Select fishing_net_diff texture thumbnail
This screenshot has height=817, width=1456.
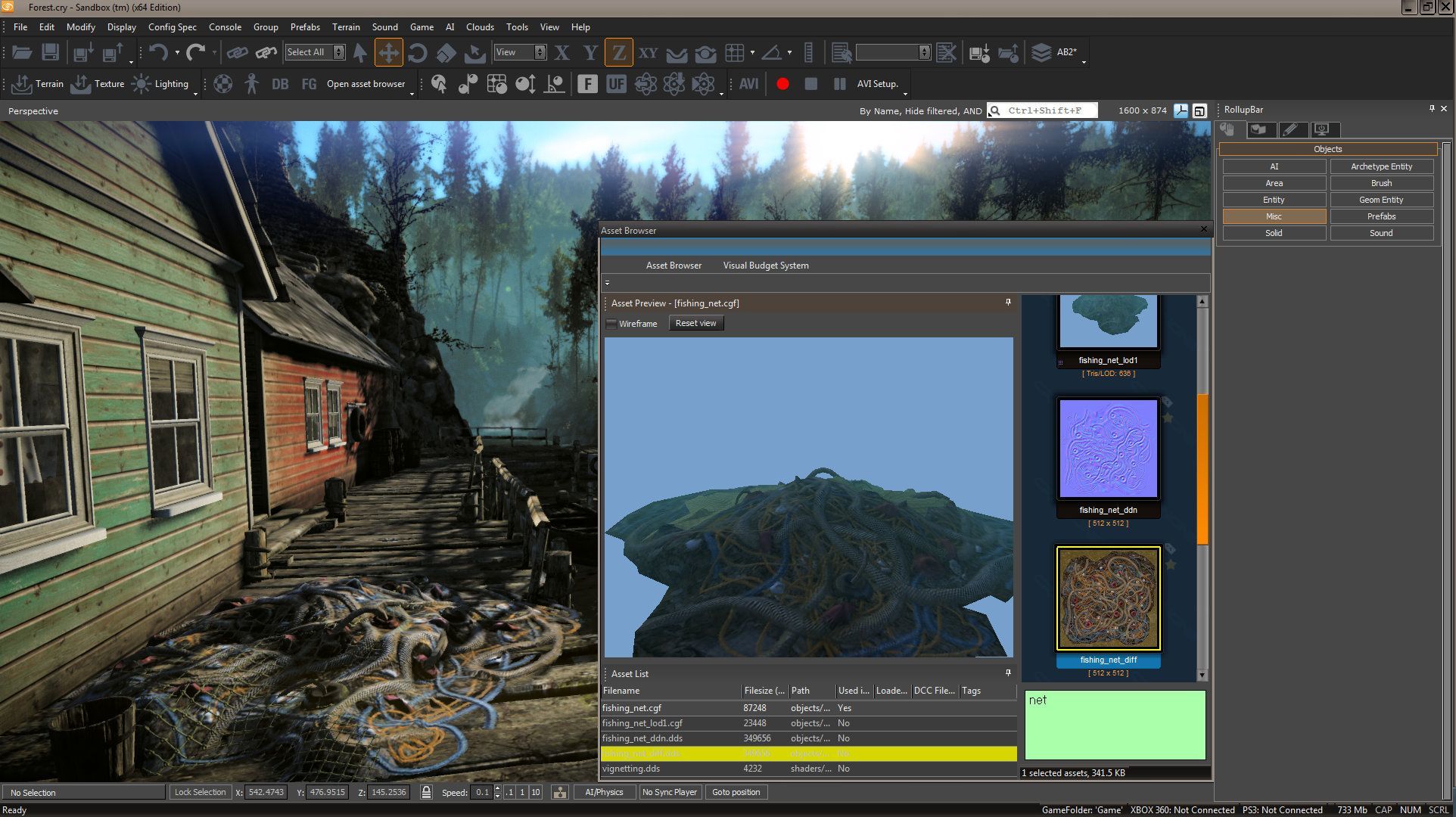coord(1108,598)
